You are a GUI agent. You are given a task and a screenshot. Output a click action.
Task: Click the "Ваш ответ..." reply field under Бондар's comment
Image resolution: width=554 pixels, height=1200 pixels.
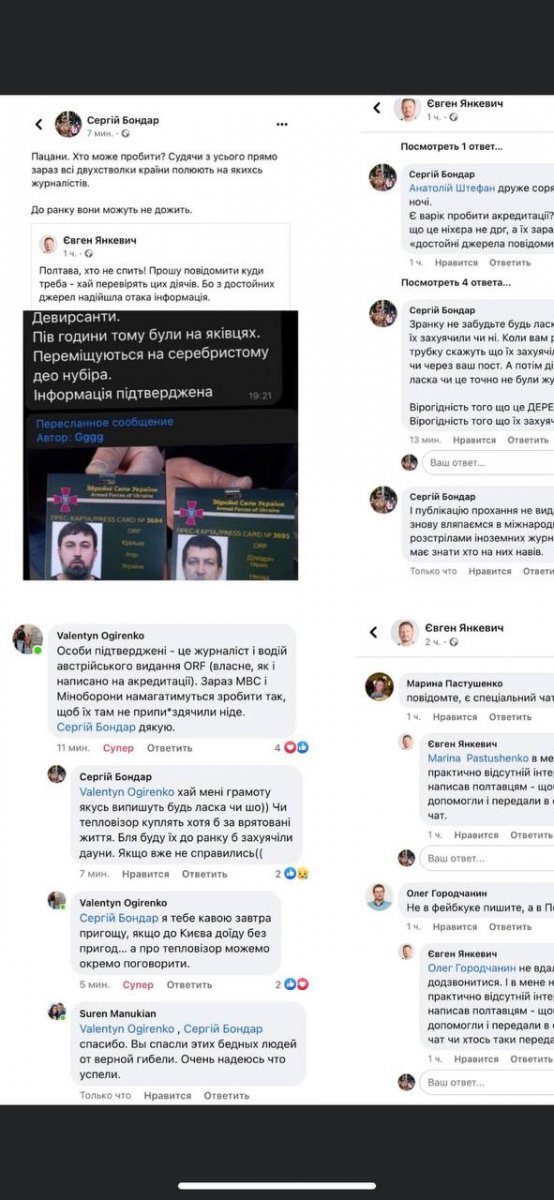tap(487, 463)
